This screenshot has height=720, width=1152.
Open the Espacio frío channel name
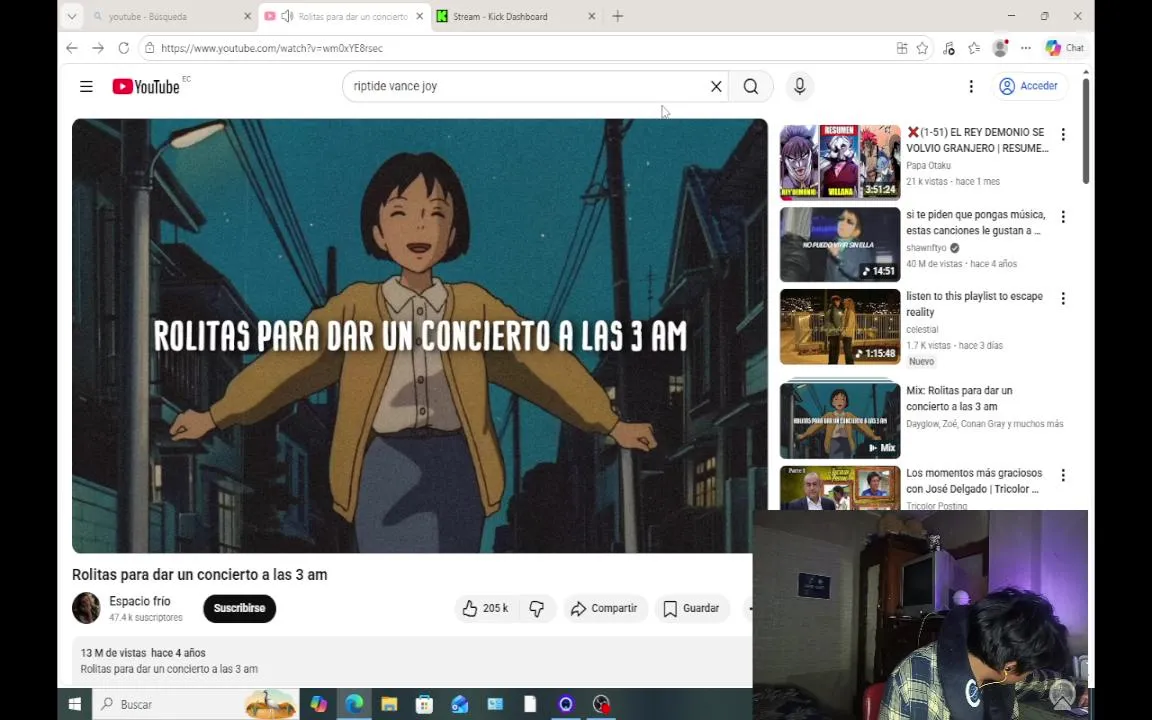tap(140, 601)
